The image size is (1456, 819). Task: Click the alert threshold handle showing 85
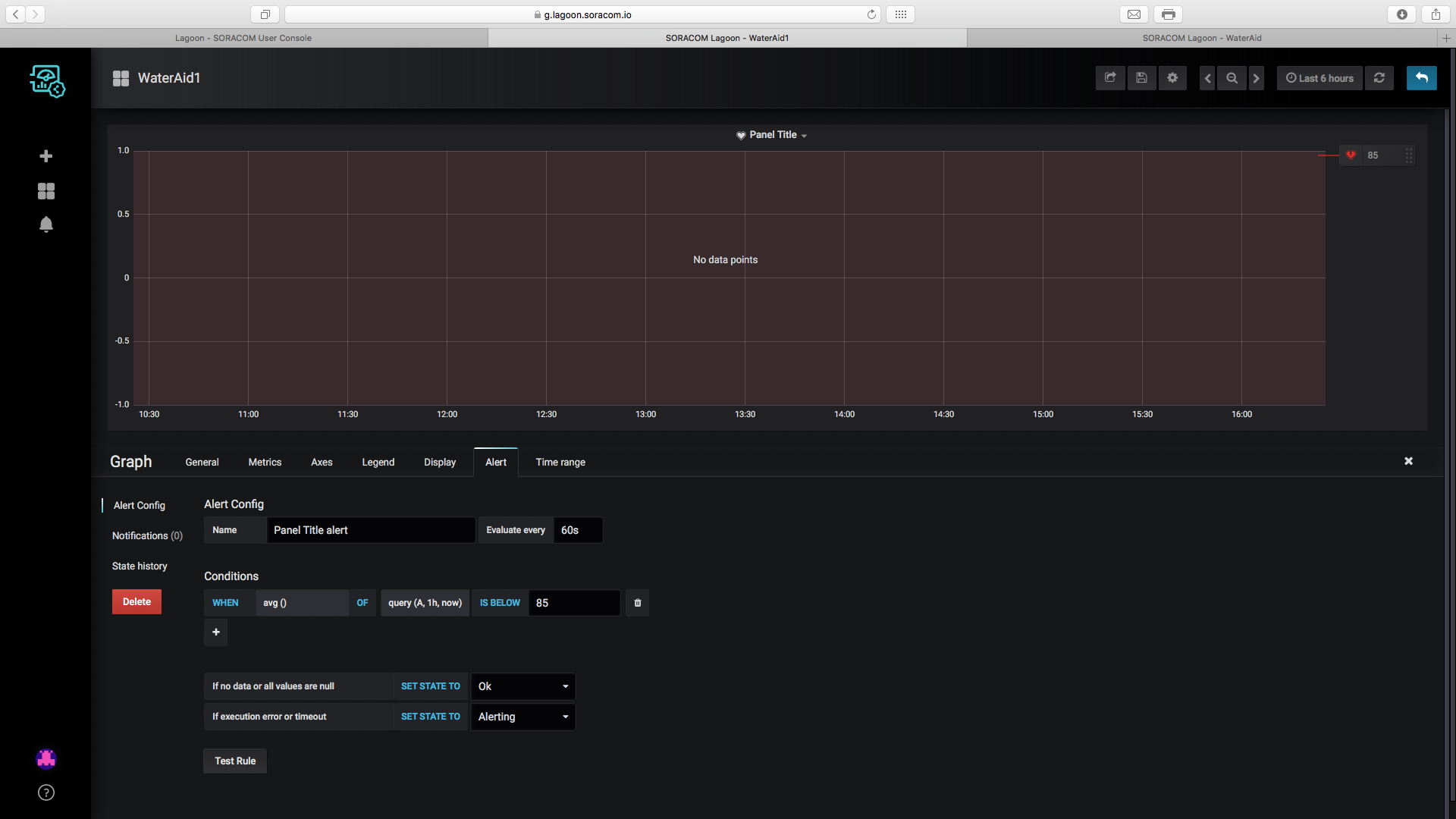(1376, 155)
